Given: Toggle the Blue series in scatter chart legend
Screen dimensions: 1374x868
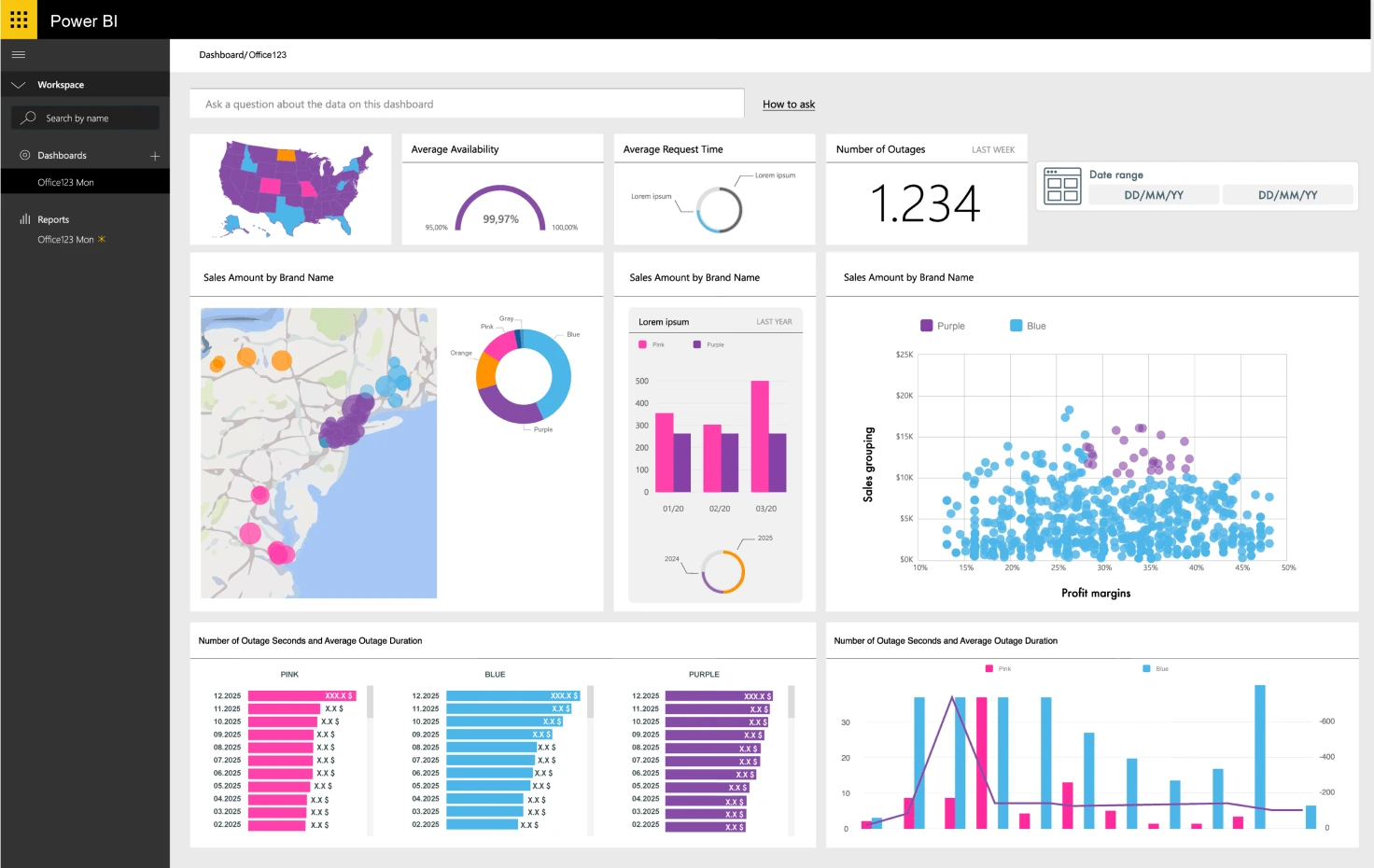Looking at the screenshot, I should (1014, 325).
